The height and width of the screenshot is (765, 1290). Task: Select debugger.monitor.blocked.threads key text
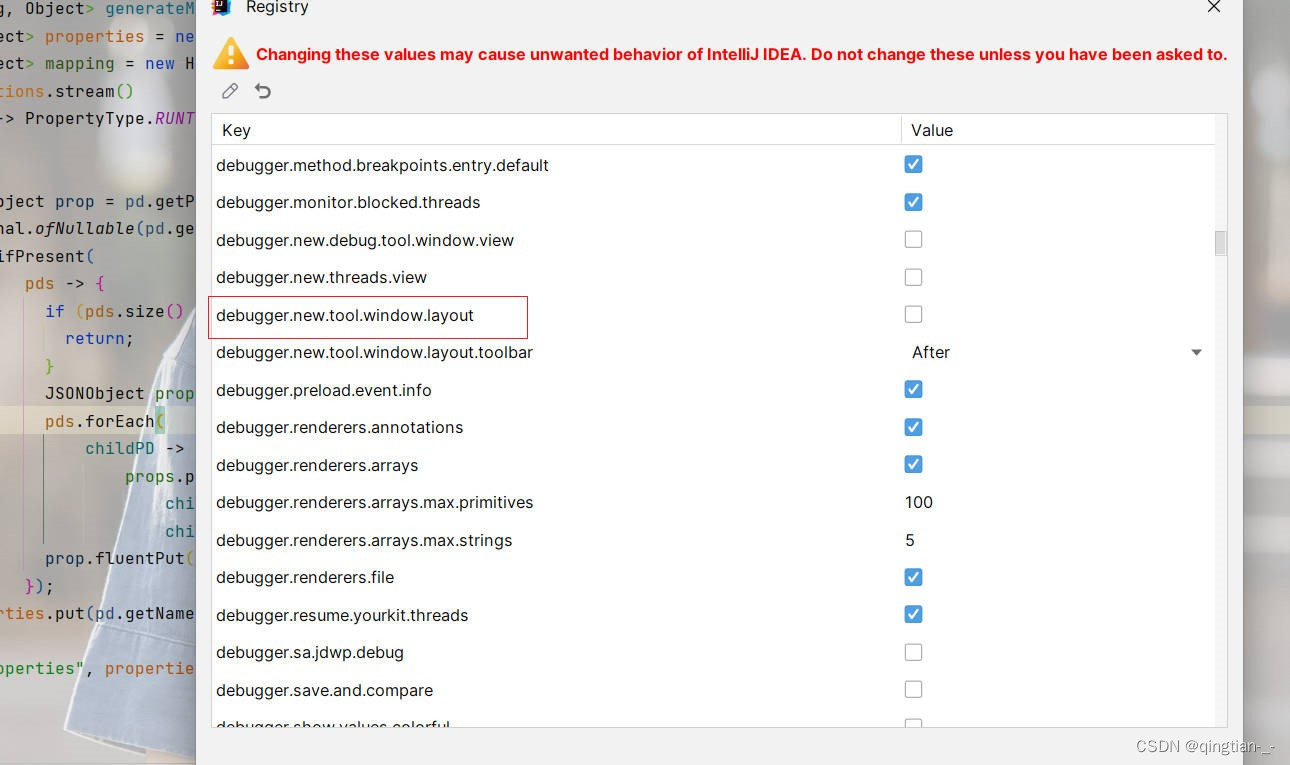348,202
